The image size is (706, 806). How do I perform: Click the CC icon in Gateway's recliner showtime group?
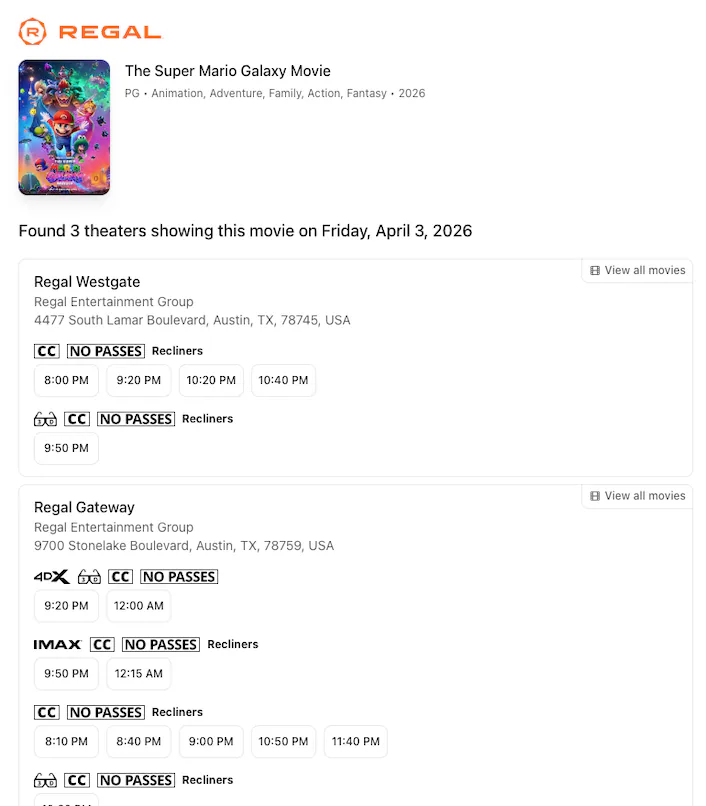tap(46, 712)
